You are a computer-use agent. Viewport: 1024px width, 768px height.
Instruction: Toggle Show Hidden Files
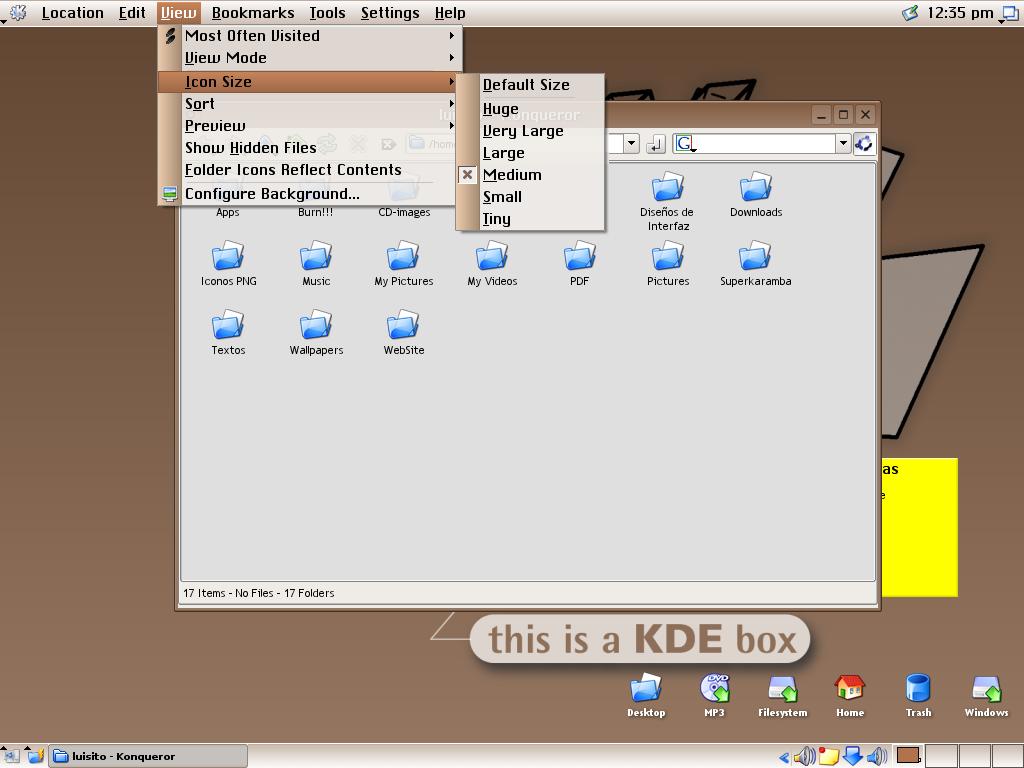(x=310, y=148)
